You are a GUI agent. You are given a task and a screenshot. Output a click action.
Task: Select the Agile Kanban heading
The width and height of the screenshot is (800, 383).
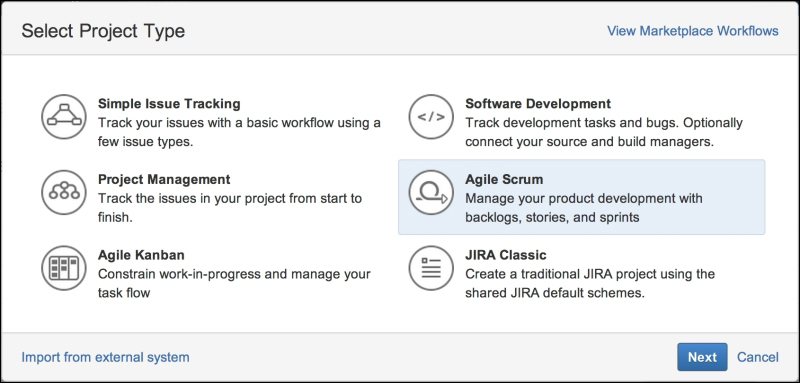point(141,254)
